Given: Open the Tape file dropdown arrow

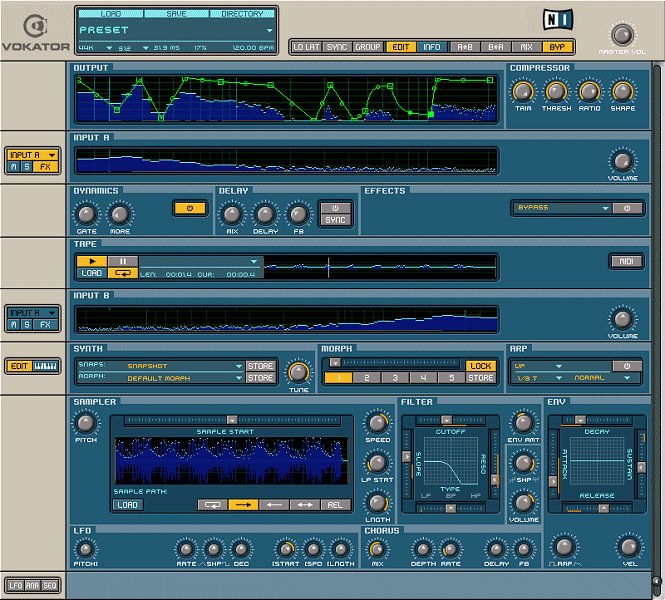Looking at the screenshot, I should (254, 261).
